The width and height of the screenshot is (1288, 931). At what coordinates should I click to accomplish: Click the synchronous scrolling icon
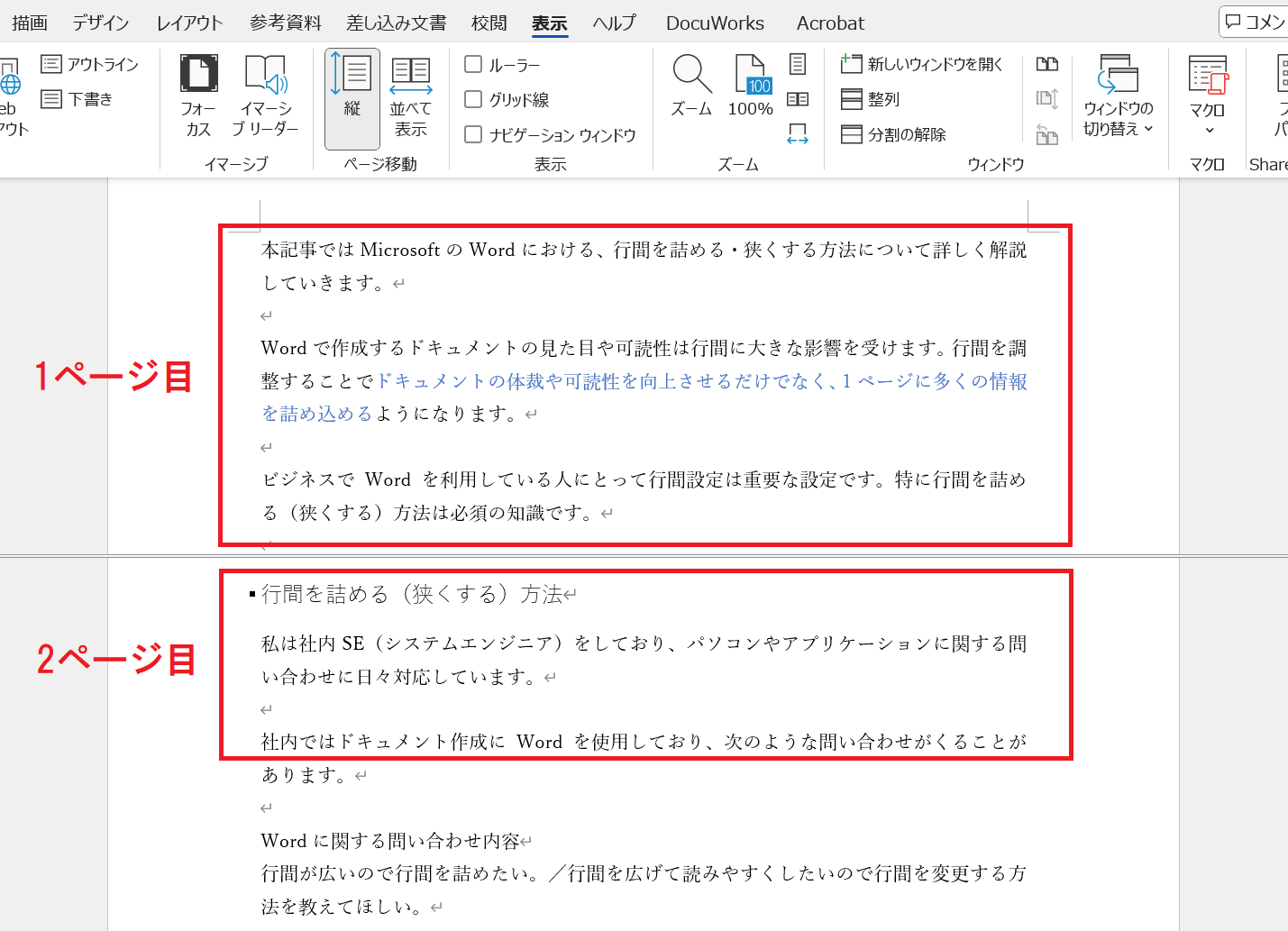click(x=1047, y=99)
